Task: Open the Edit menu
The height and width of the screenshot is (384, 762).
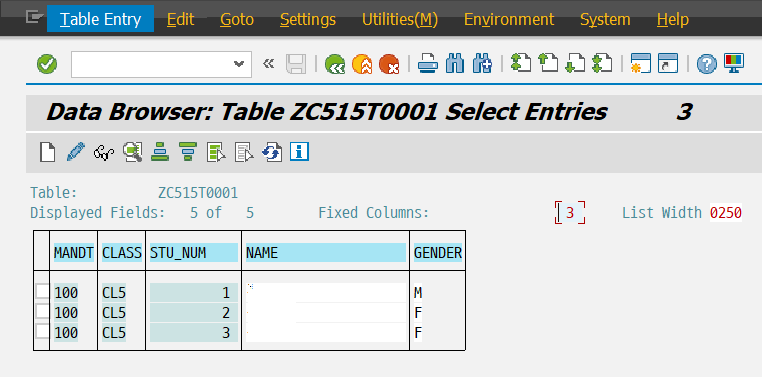Action: click(180, 19)
